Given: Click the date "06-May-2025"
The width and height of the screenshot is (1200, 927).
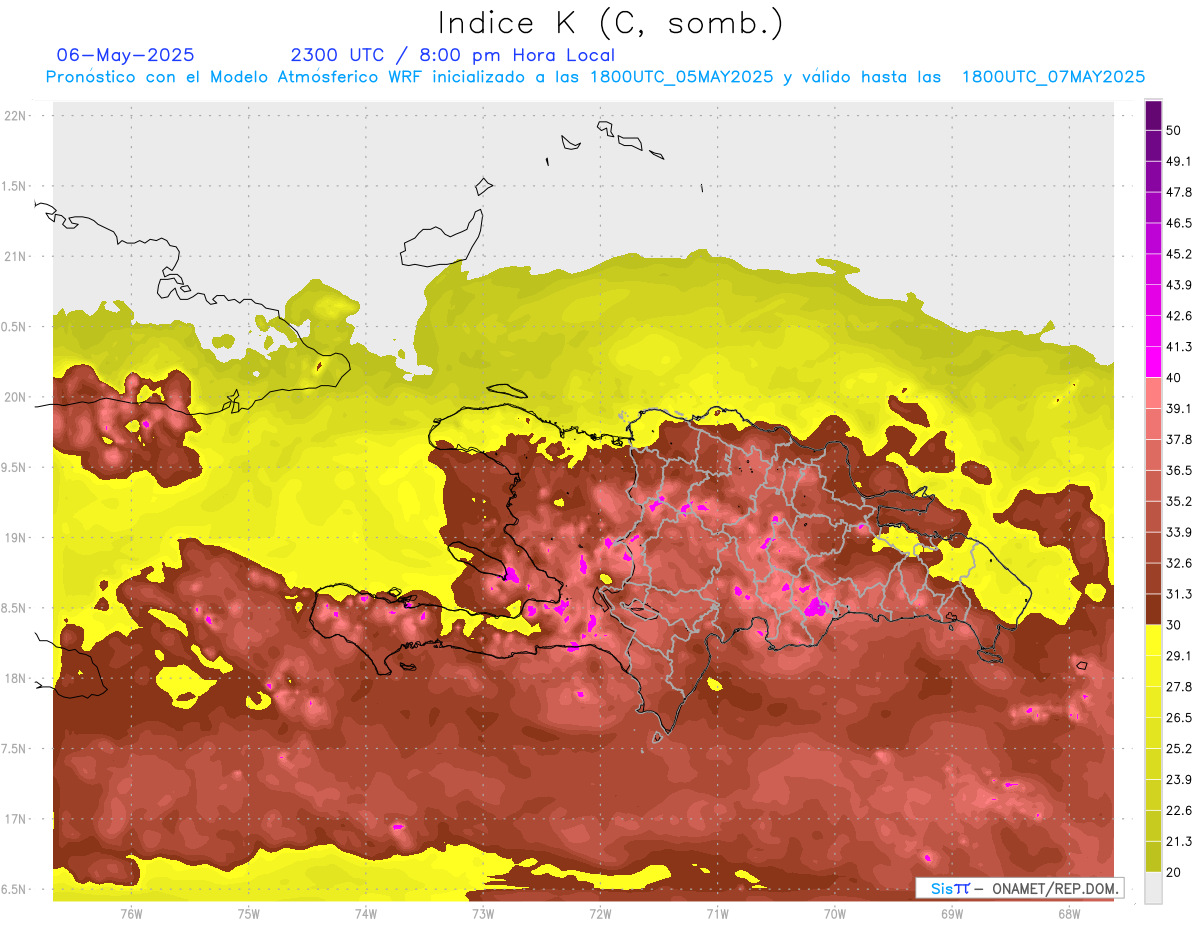Looking at the screenshot, I should [125, 55].
